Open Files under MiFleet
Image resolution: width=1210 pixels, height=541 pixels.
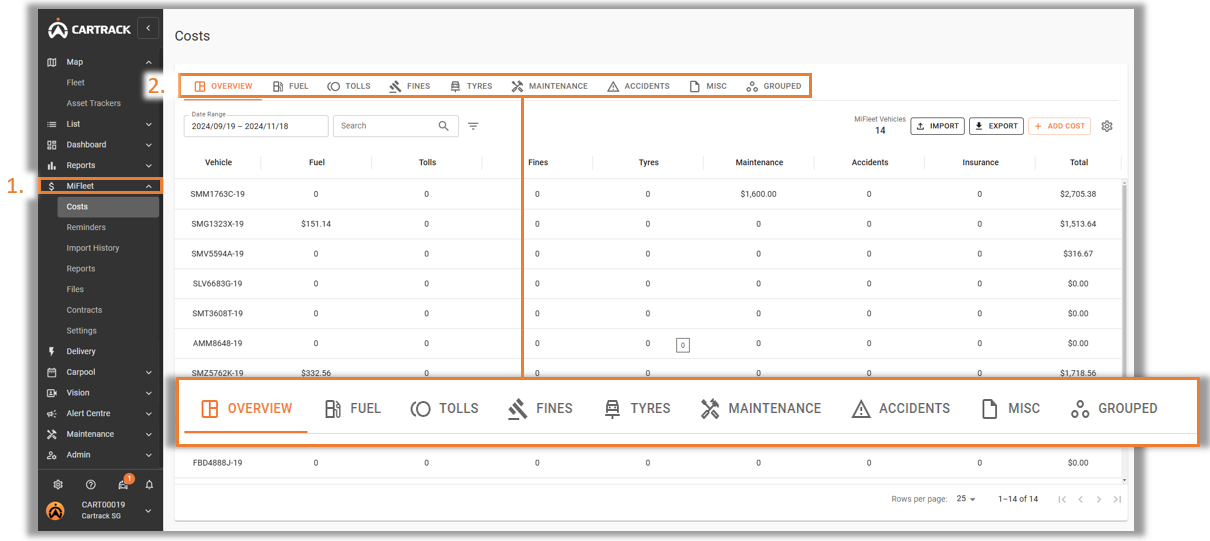tap(75, 289)
